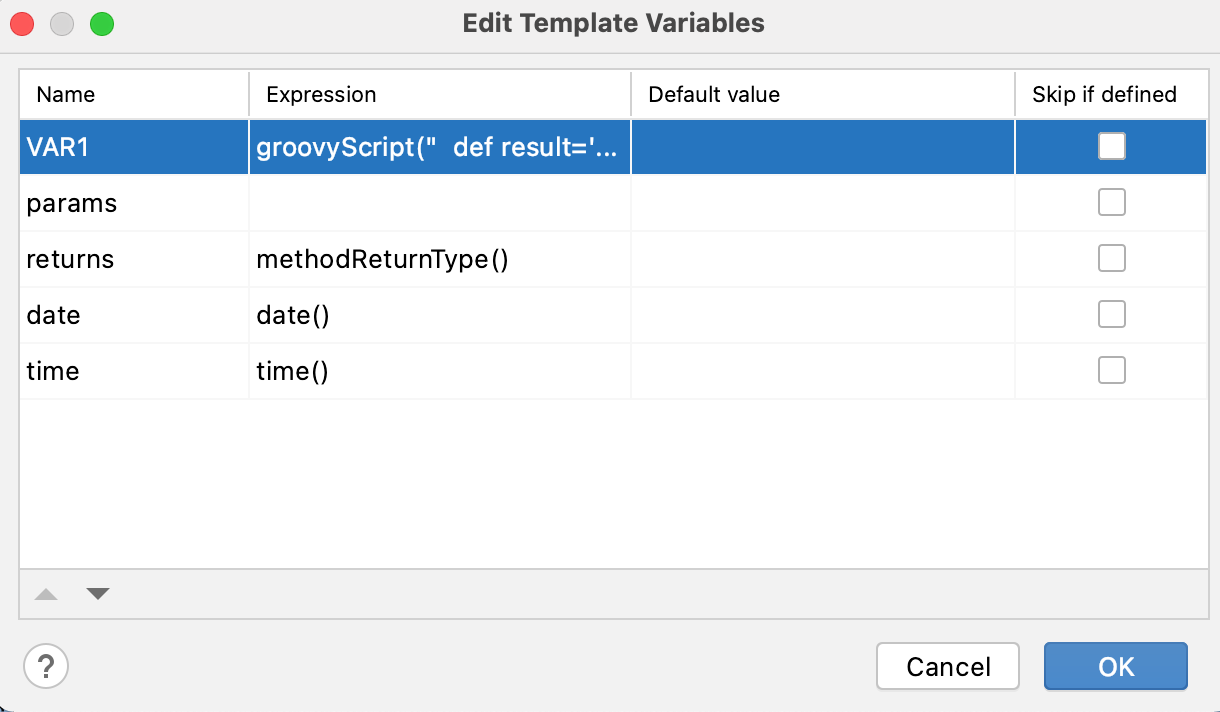Tick Skip if defined for date
This screenshot has height=712, width=1220.
tap(1111, 315)
